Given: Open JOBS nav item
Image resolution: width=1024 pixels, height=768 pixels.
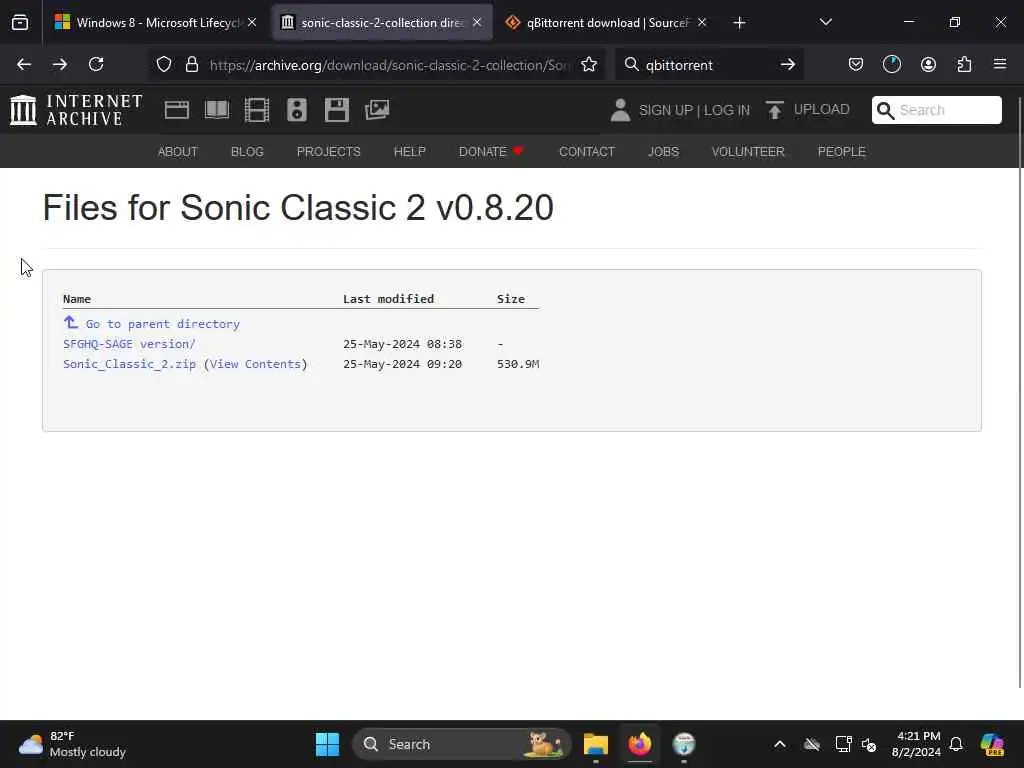Looking at the screenshot, I should 664,152.
